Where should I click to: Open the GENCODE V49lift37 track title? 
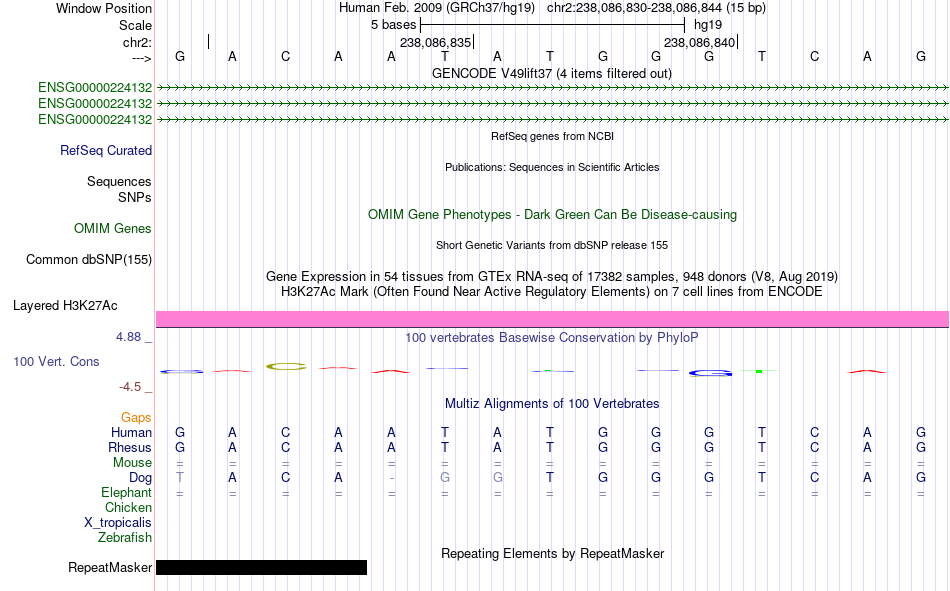[551, 73]
